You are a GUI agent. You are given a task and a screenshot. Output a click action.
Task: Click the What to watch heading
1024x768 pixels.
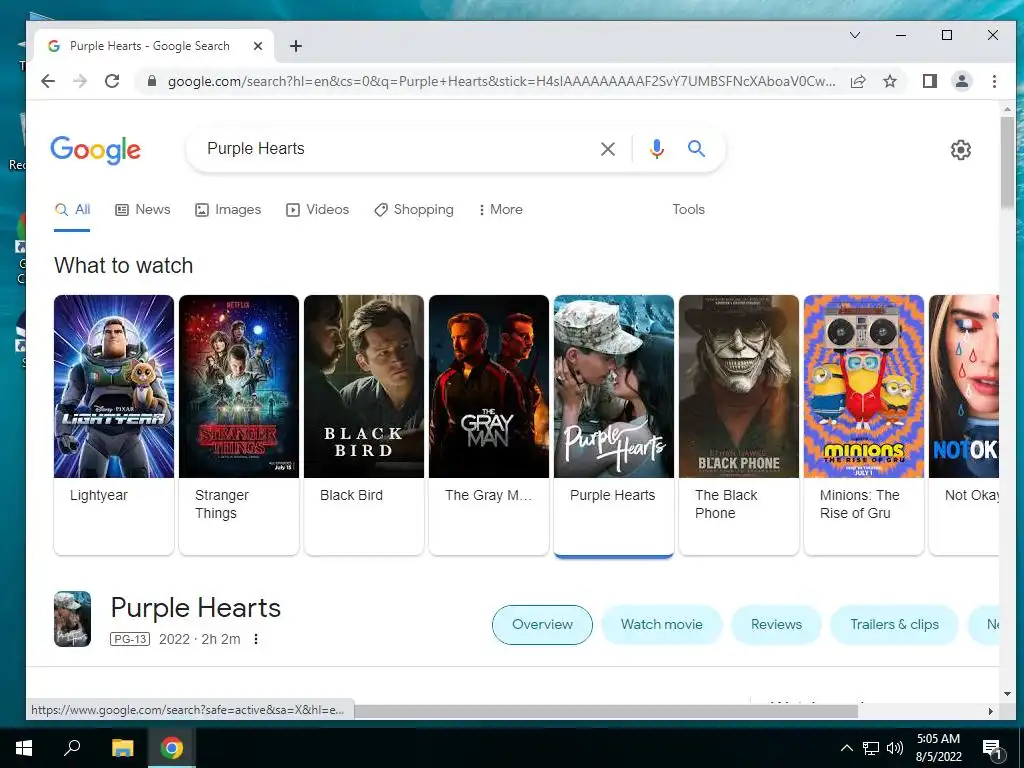[x=123, y=266]
